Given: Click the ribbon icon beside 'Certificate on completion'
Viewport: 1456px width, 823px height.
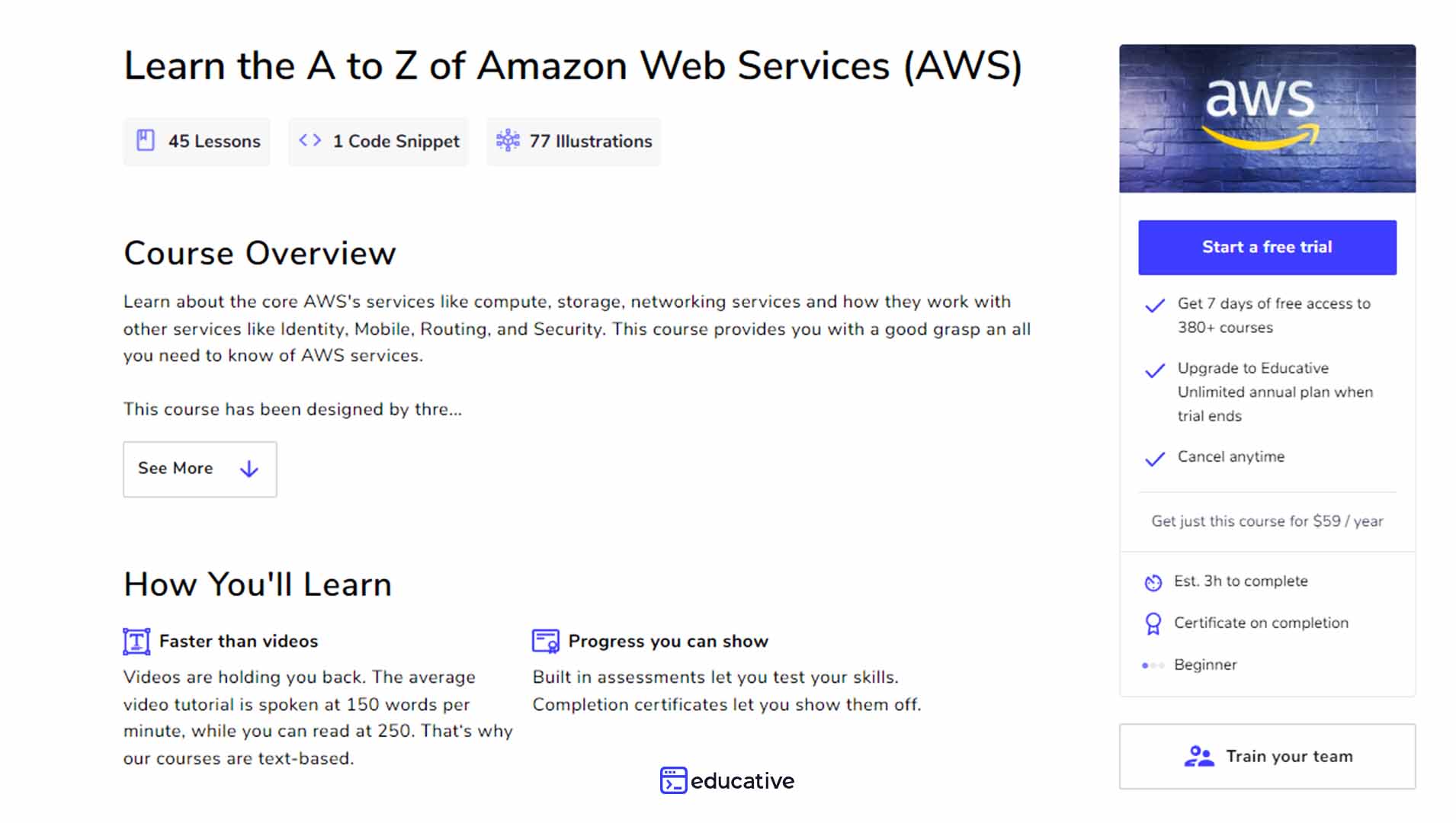Looking at the screenshot, I should [x=1152, y=623].
